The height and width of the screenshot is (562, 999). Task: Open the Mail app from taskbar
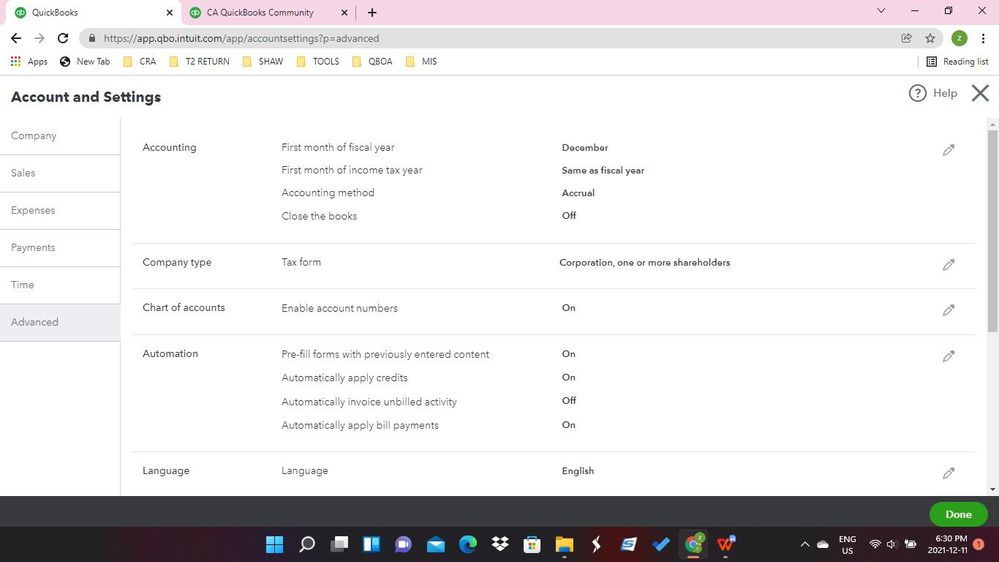[x=436, y=544]
